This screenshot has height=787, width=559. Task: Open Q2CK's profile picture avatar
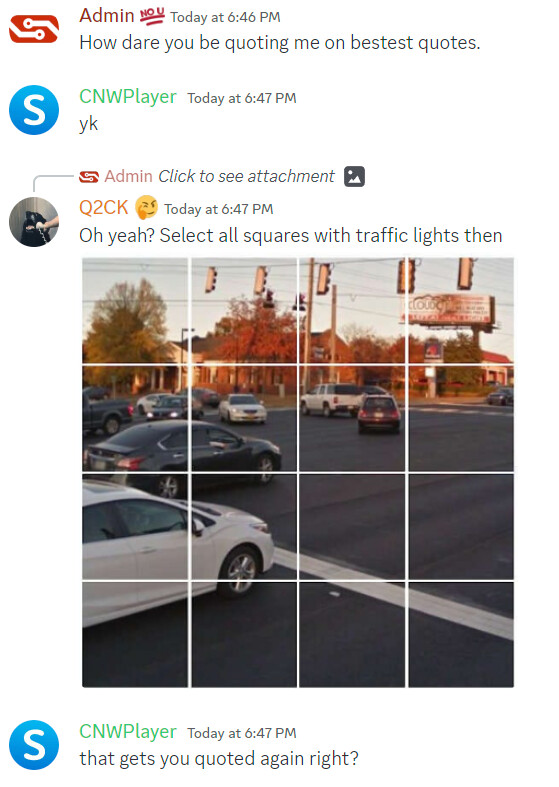point(34,222)
